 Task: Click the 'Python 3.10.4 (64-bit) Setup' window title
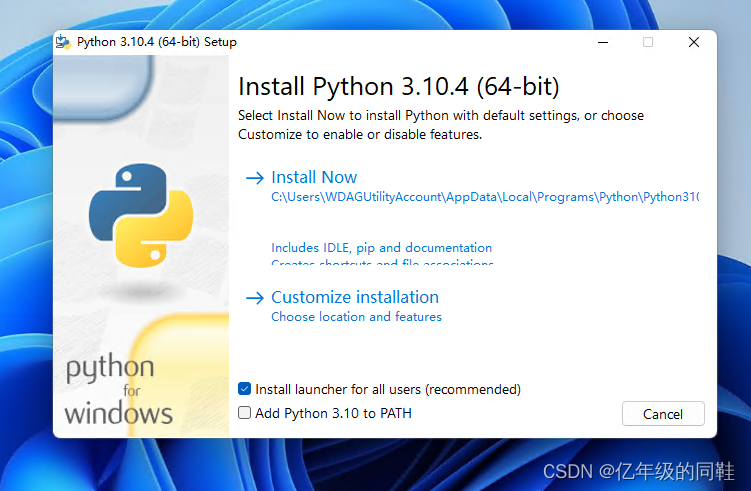157,42
